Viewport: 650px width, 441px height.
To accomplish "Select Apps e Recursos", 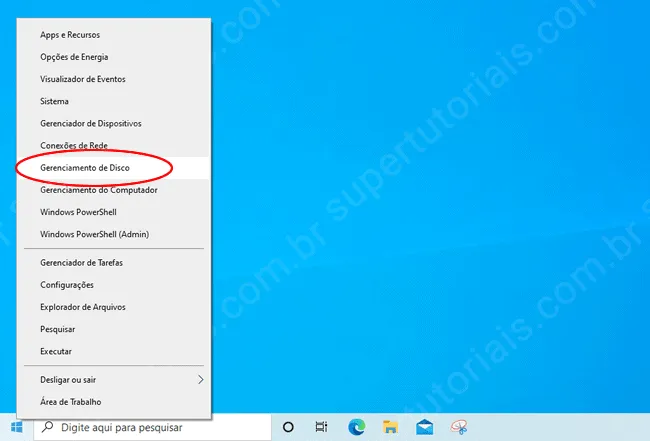I will tap(114, 35).
